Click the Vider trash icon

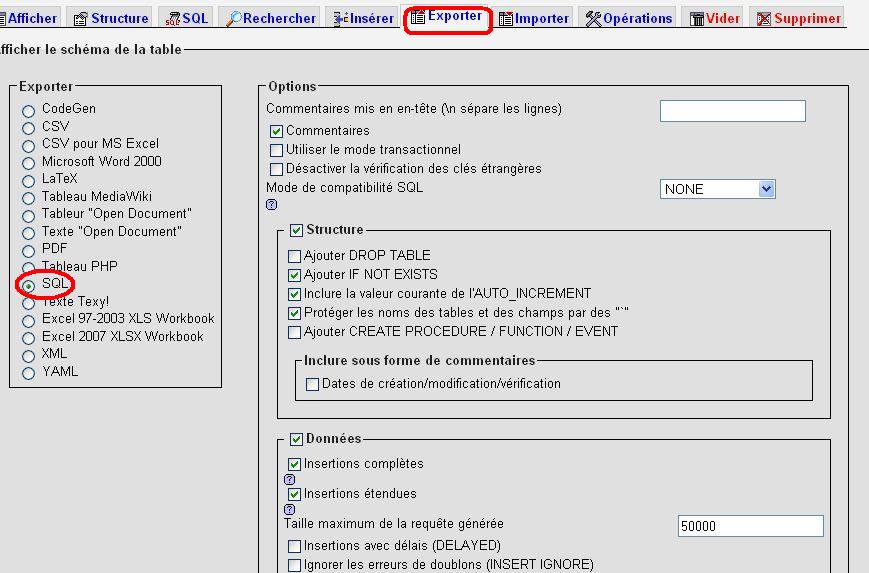(x=696, y=19)
